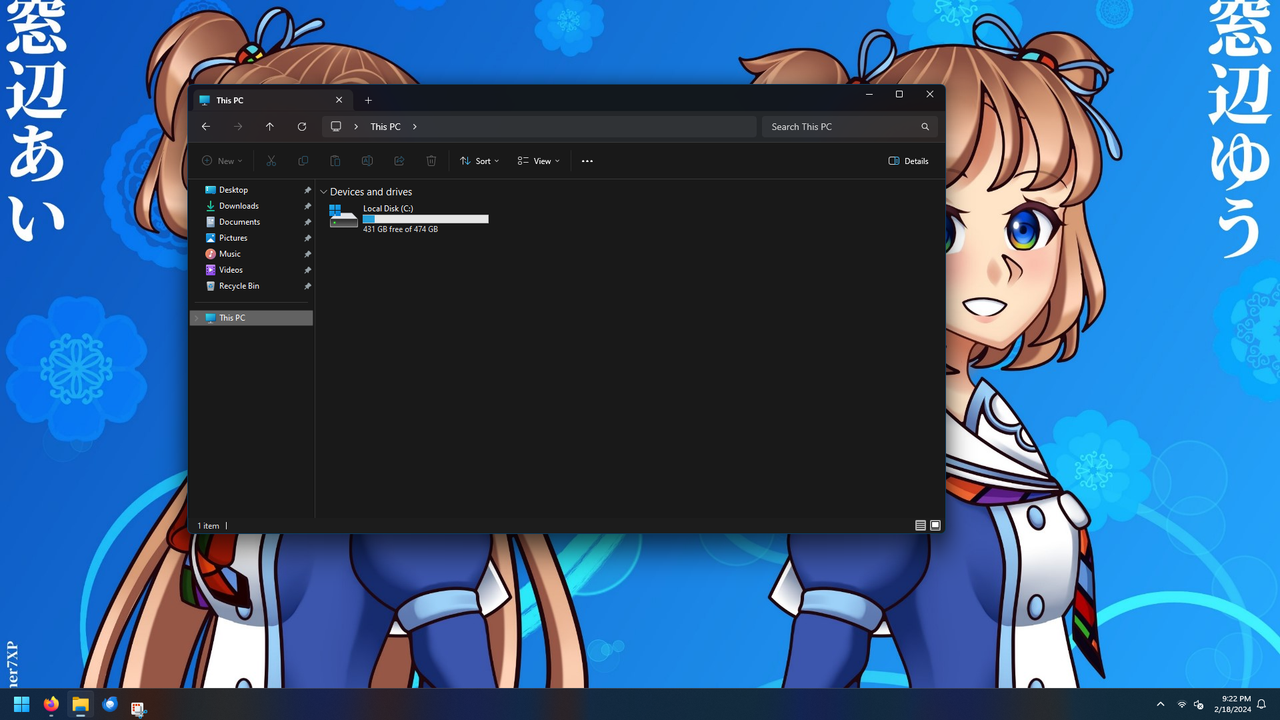The width and height of the screenshot is (1280, 720).
Task: Click the Share icon in toolbar
Action: tap(399, 161)
